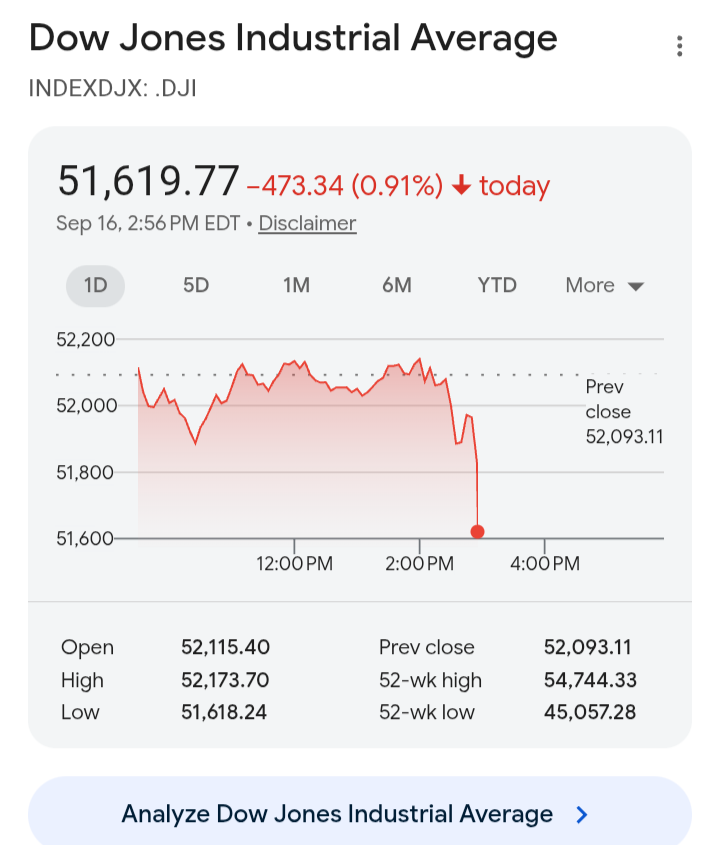
Task: Open the three-dot more options menu
Action: 680,46
